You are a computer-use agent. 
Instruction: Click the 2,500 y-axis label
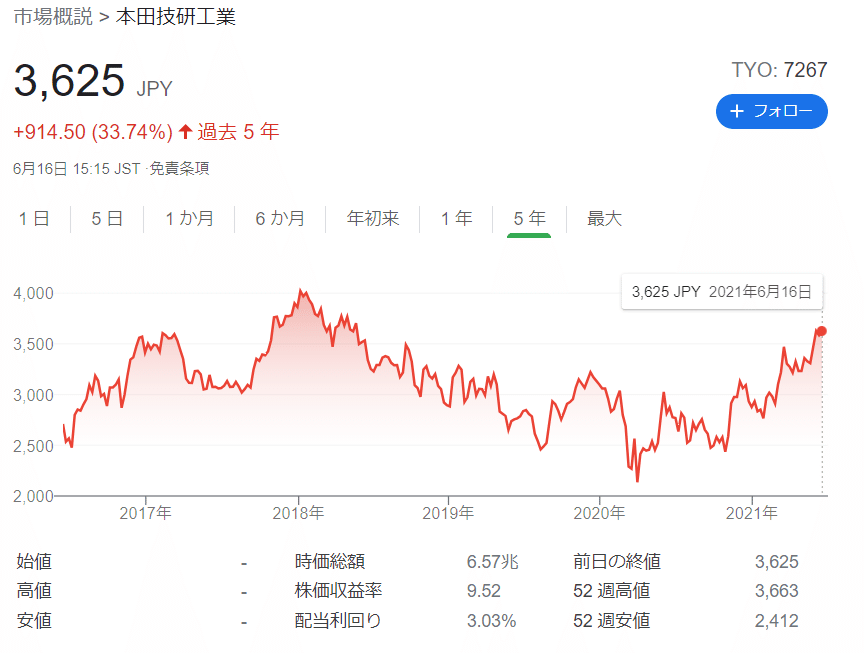pos(34,446)
